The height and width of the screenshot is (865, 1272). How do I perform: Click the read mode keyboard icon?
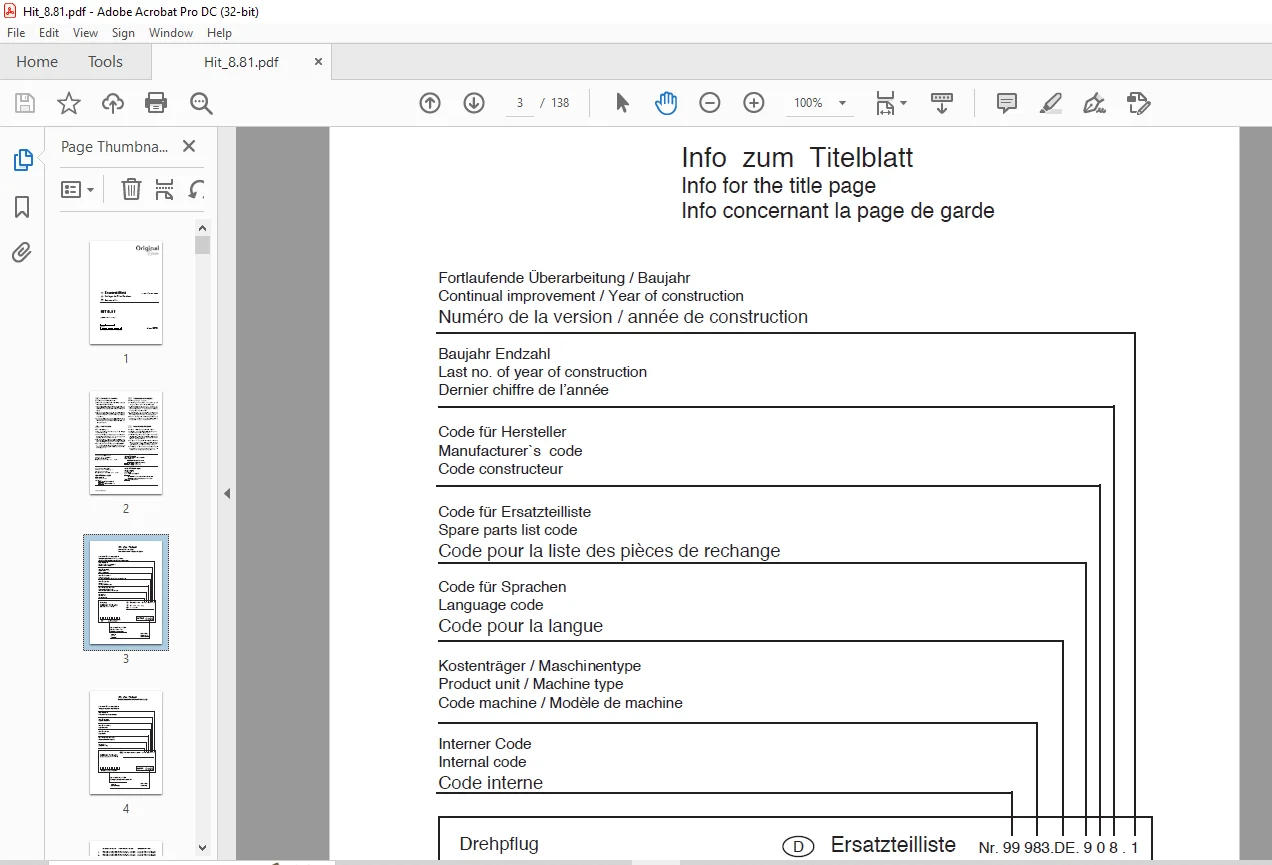click(x=942, y=103)
